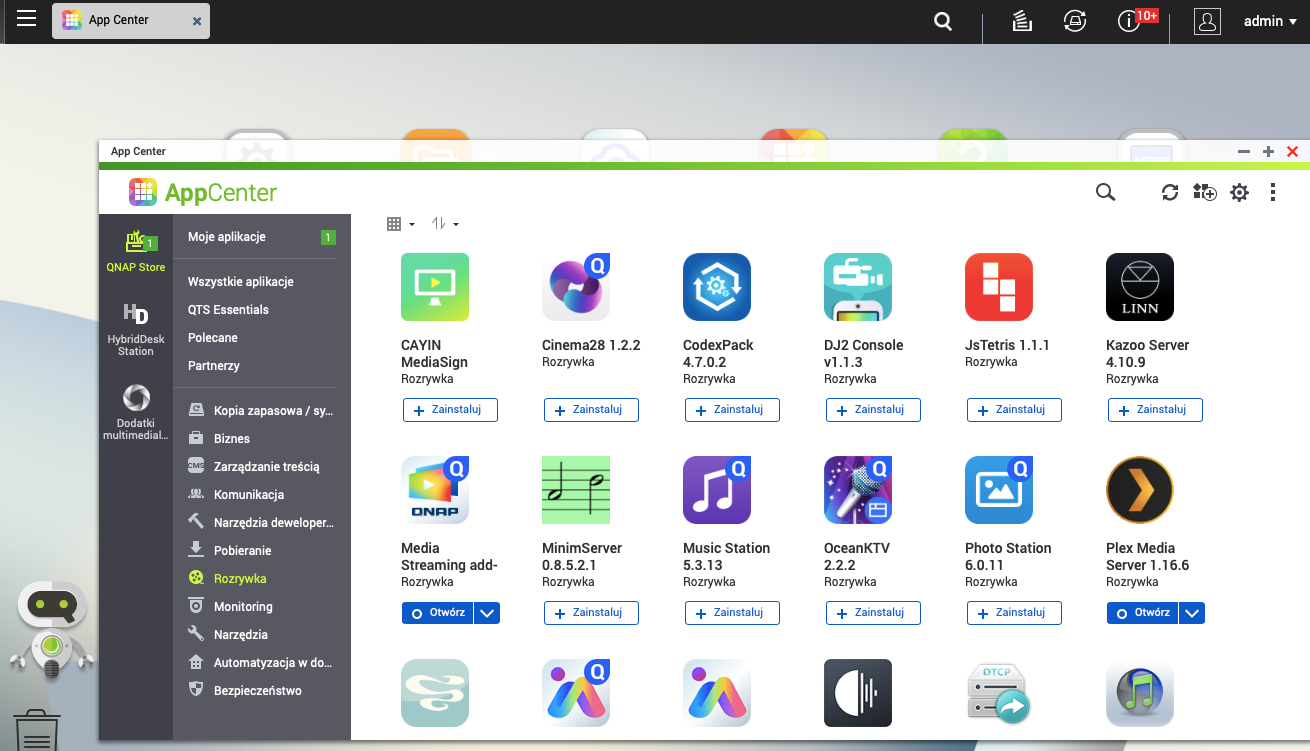This screenshot has height=751, width=1310.
Task: Install Cinema28 1.2.2
Action: (x=591, y=410)
